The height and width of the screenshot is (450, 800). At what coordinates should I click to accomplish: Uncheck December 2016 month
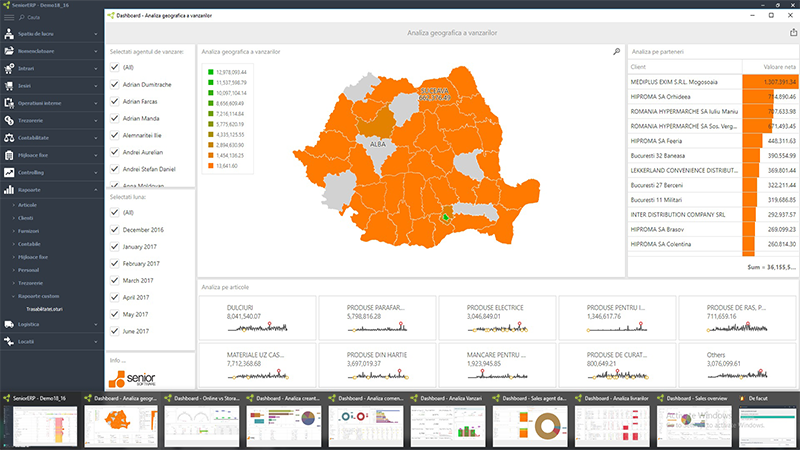(114, 230)
